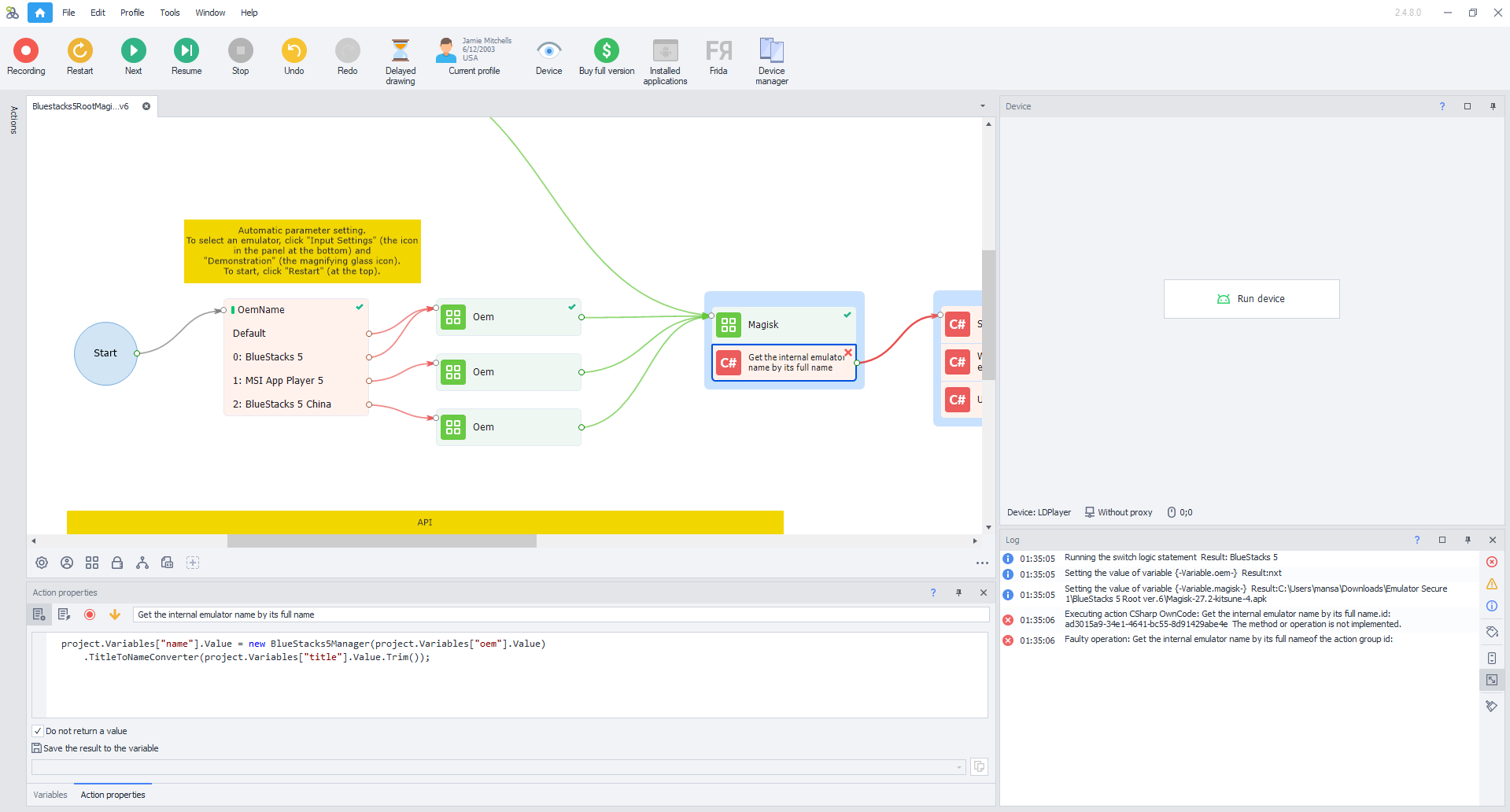Open the result variable dropdown
This screenshot has height=812, width=1510.
click(x=958, y=767)
